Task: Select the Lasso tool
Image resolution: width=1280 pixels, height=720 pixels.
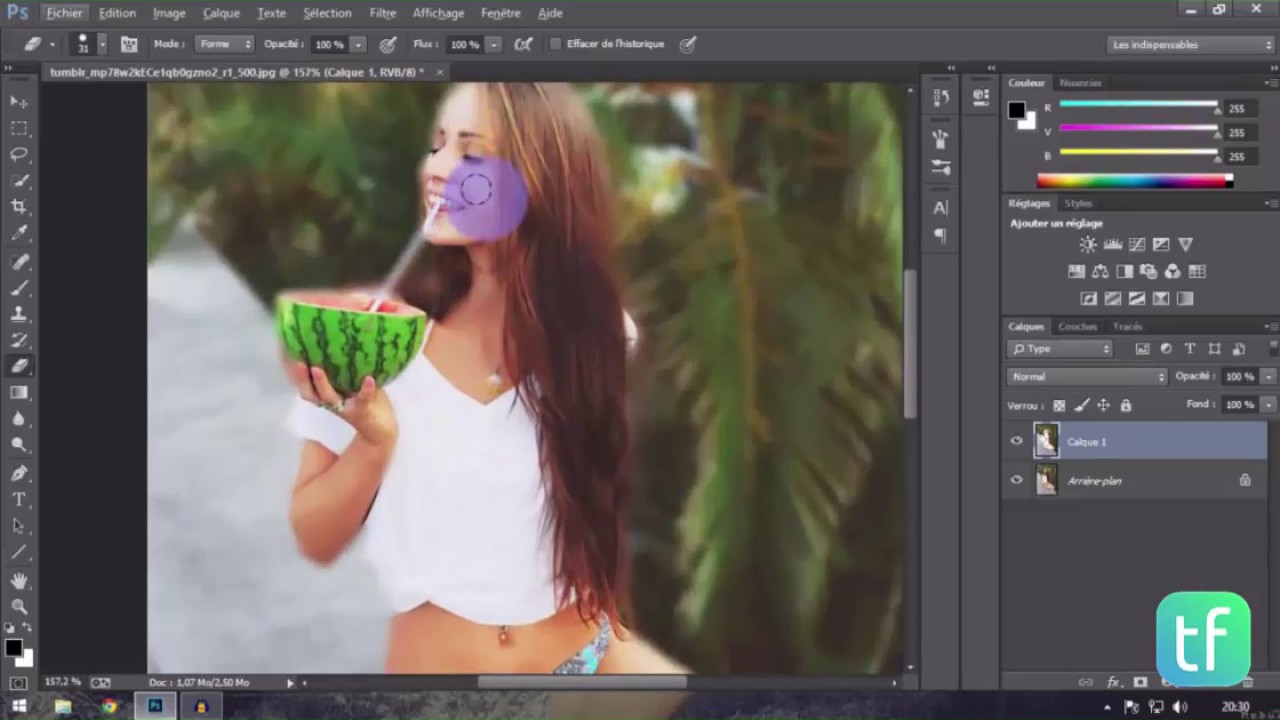Action: click(x=19, y=154)
